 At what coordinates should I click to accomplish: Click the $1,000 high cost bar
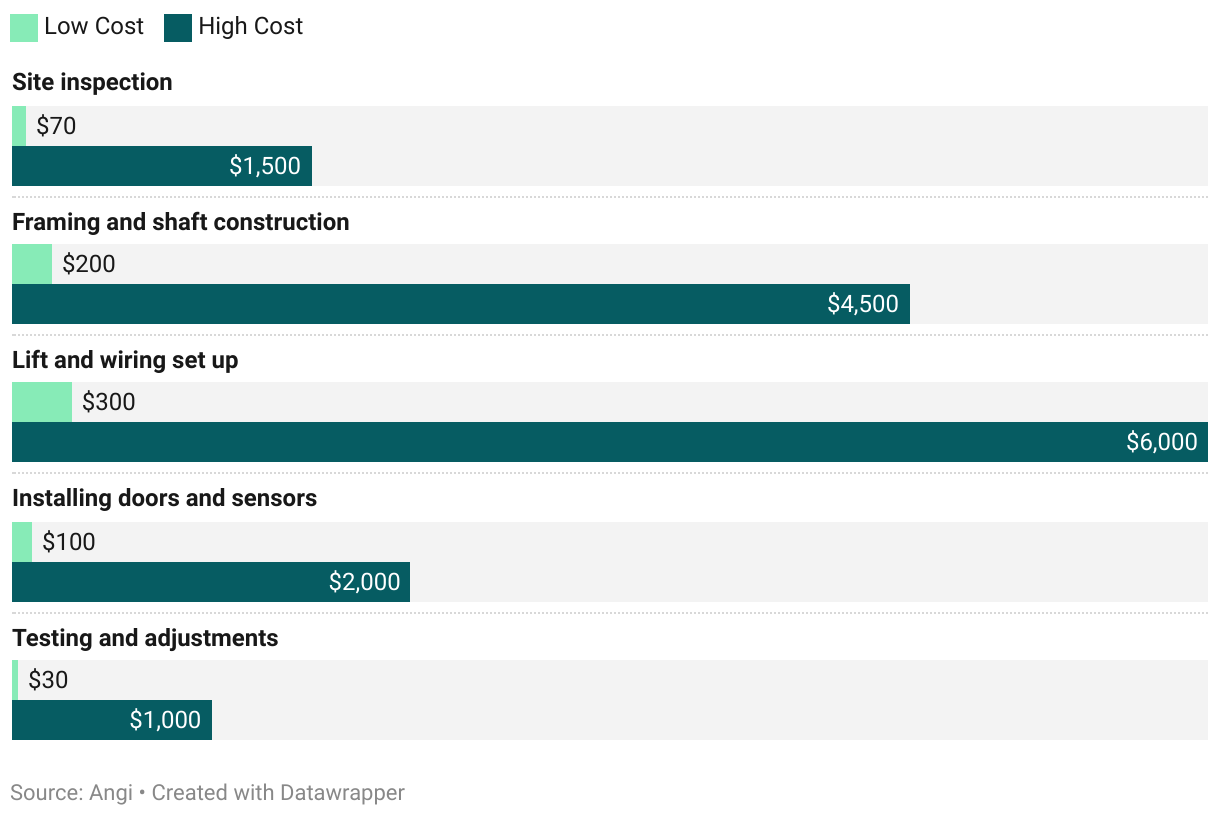coord(112,720)
